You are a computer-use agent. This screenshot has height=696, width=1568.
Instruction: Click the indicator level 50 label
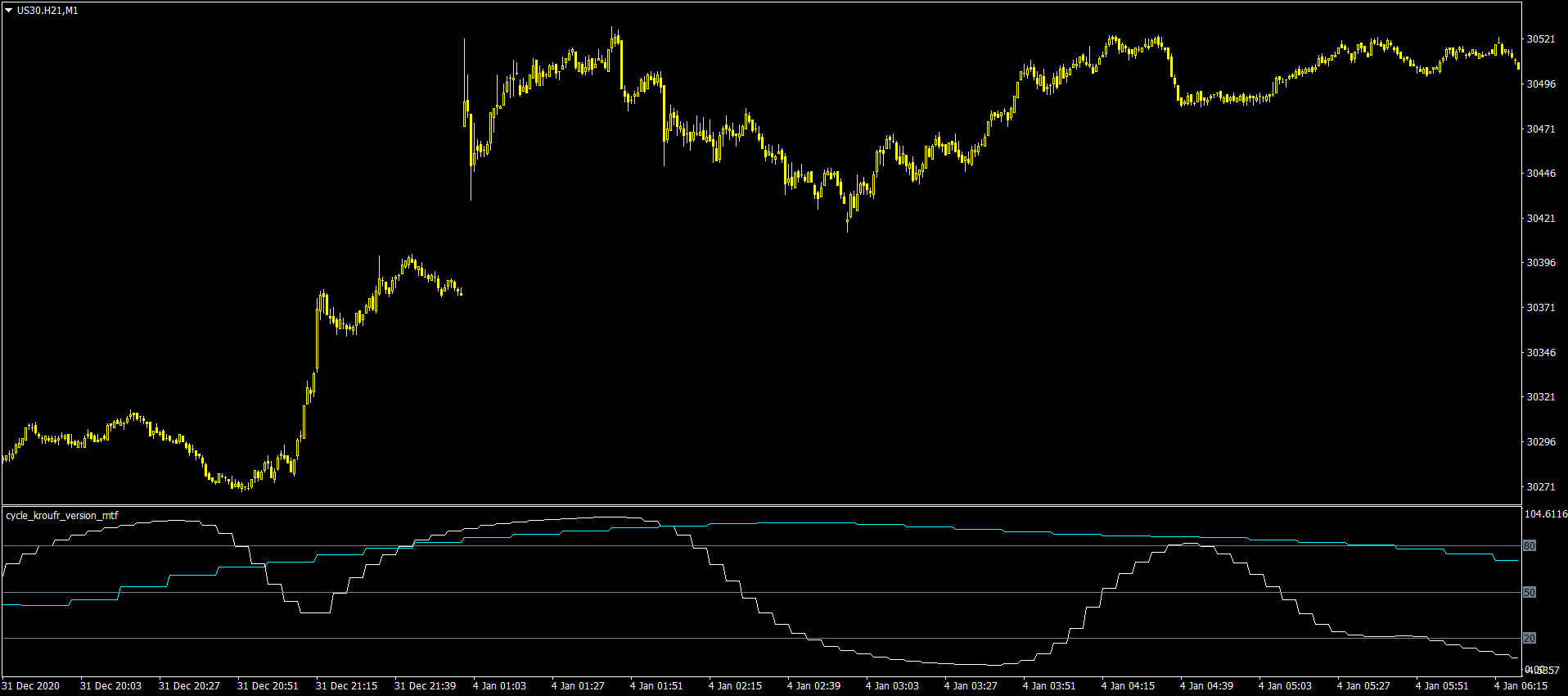point(1530,592)
